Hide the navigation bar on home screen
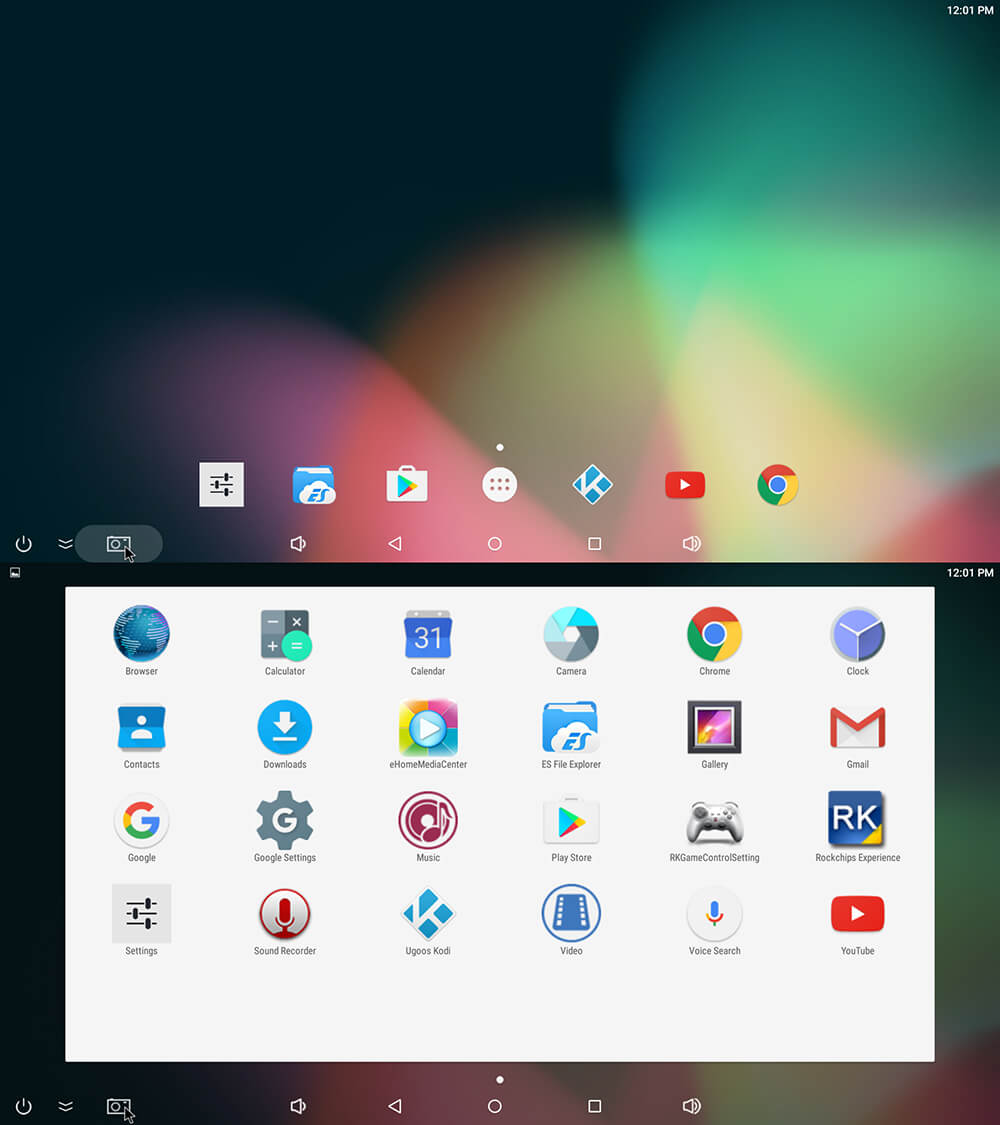The image size is (1000, 1125). 65,544
